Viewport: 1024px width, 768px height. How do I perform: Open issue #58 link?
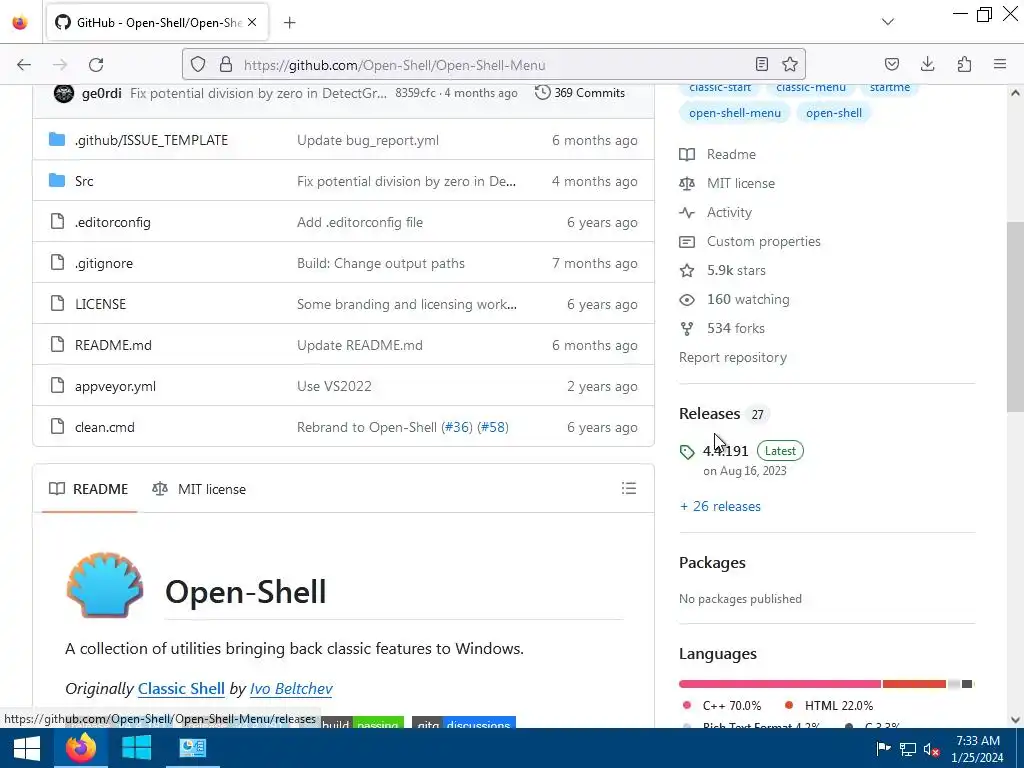[x=493, y=428]
